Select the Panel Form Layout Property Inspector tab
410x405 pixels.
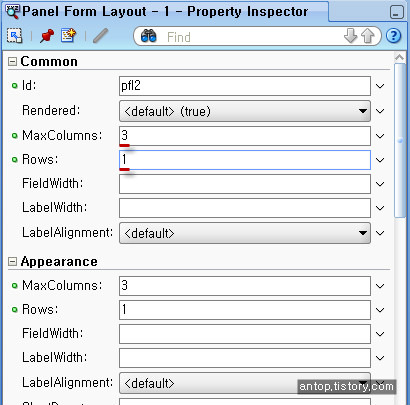click(x=165, y=11)
